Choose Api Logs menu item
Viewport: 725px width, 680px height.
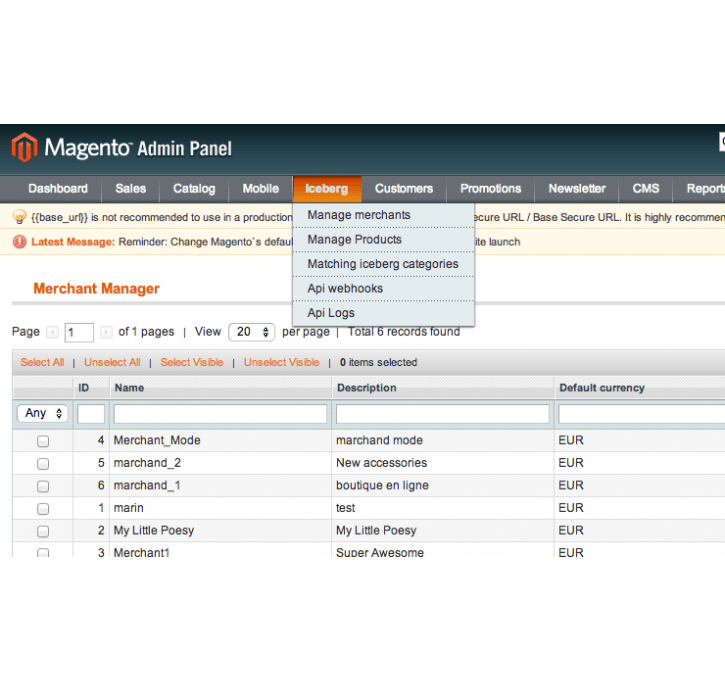[383, 313]
